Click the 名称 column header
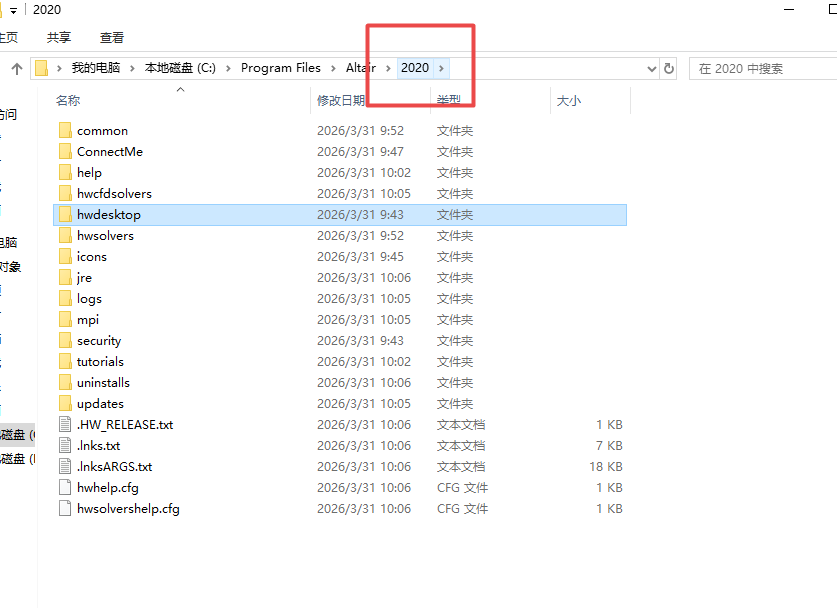This screenshot has height=608, width=837. (68, 101)
